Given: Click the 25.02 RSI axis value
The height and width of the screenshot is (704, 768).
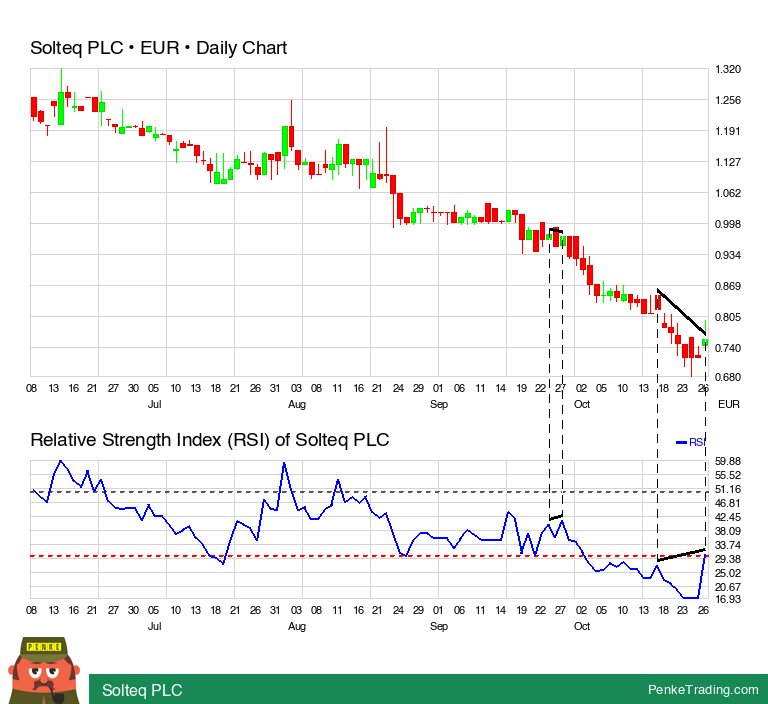Looking at the screenshot, I should pos(728,573).
